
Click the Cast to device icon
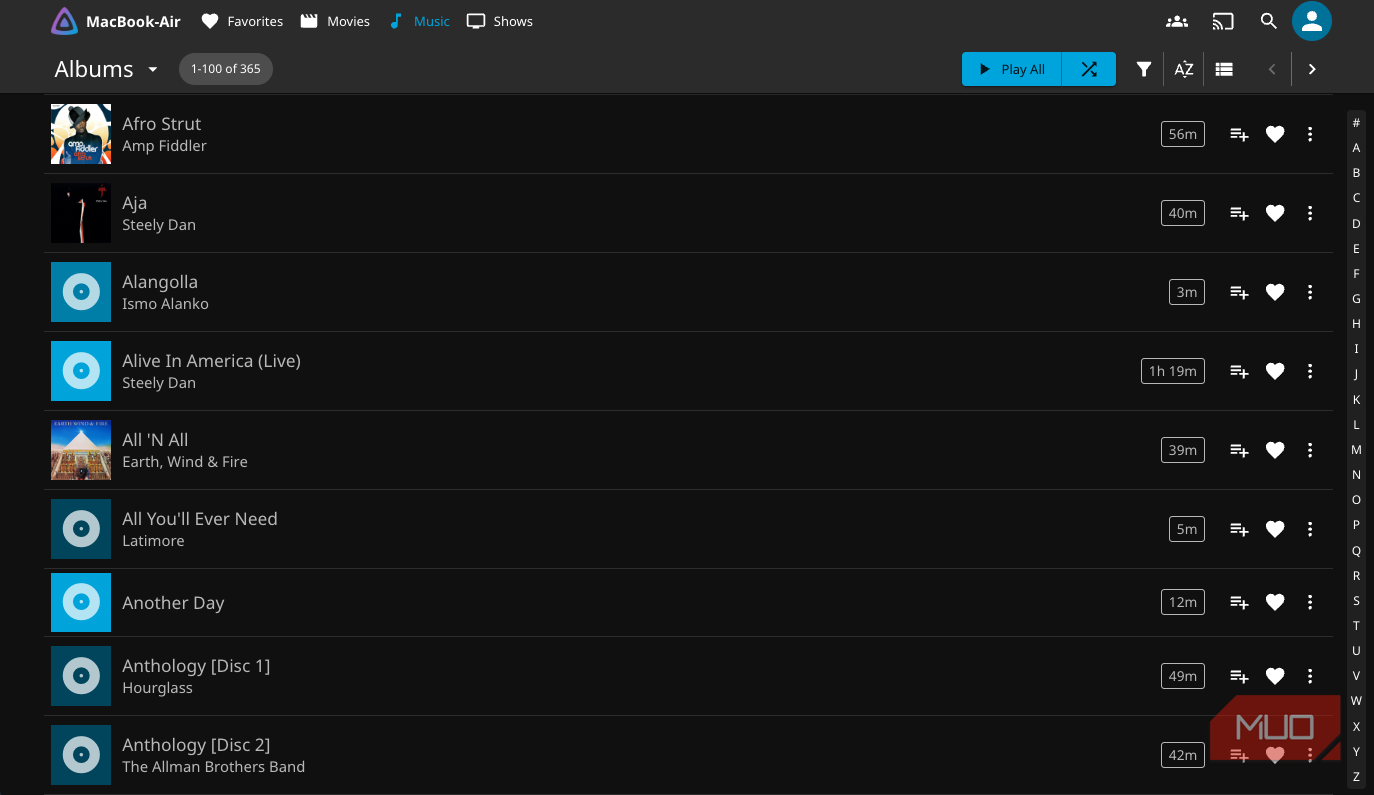tap(1223, 21)
